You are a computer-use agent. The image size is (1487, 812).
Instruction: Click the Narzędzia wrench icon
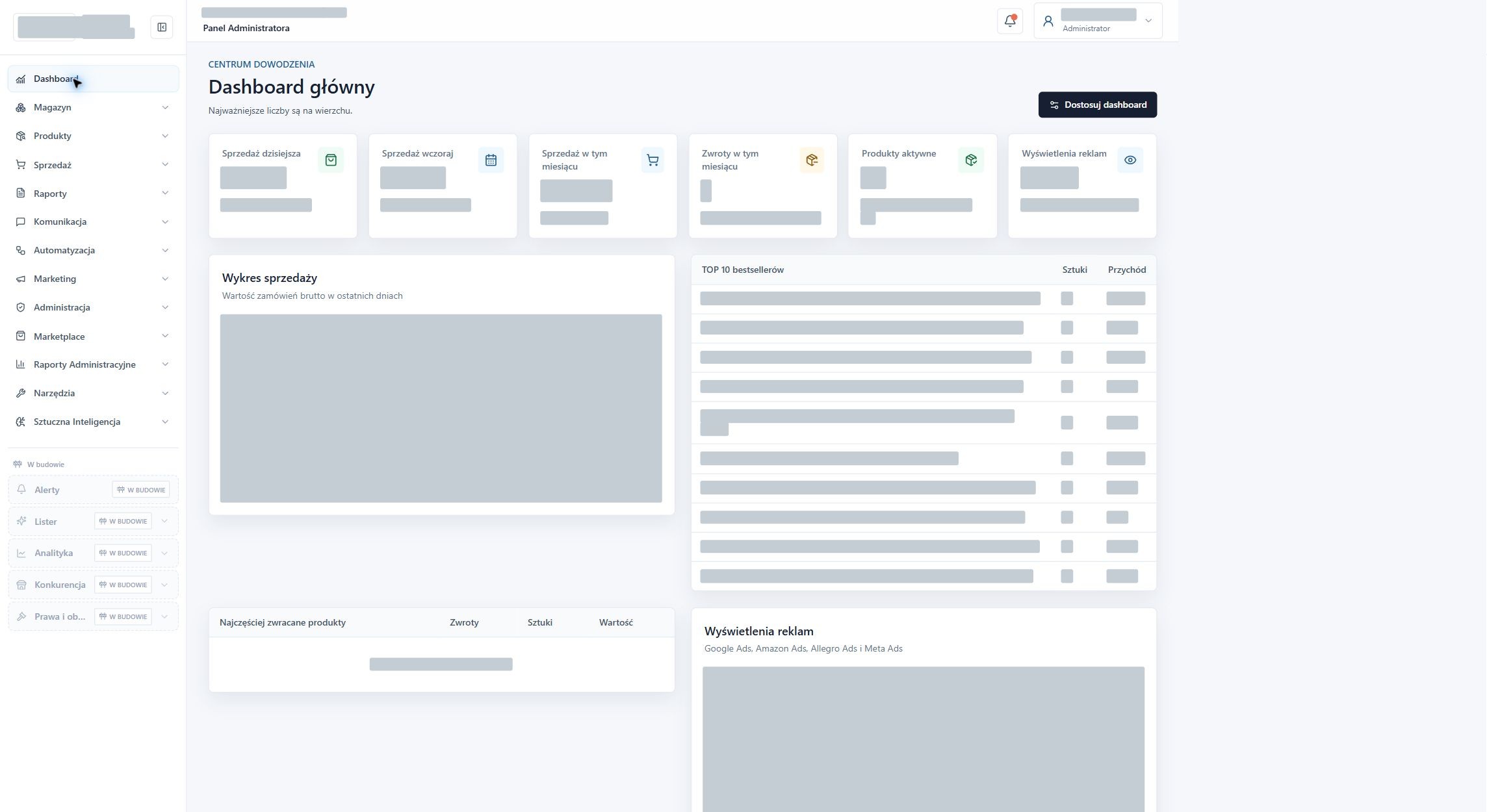tap(21, 393)
